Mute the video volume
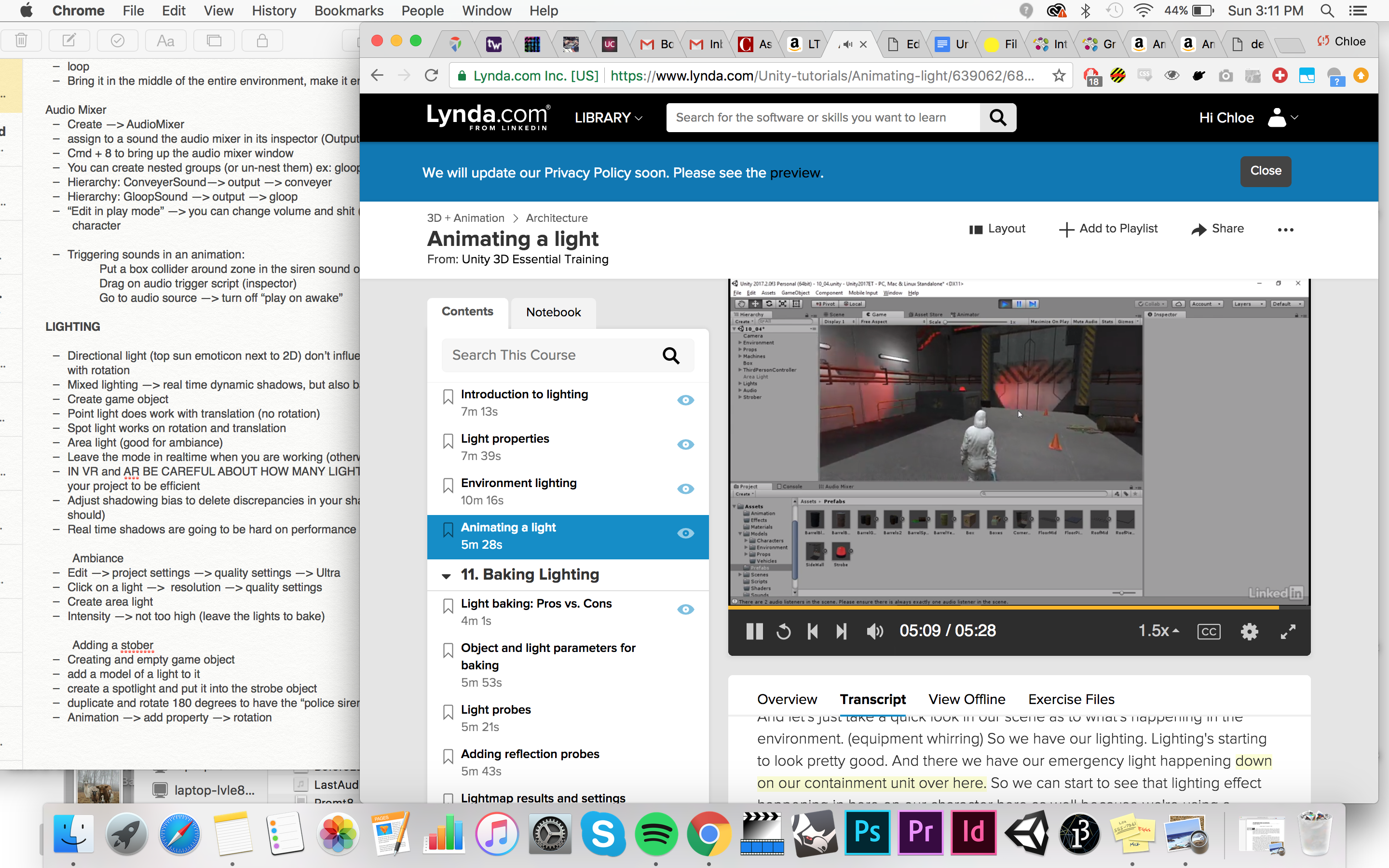 [875, 632]
